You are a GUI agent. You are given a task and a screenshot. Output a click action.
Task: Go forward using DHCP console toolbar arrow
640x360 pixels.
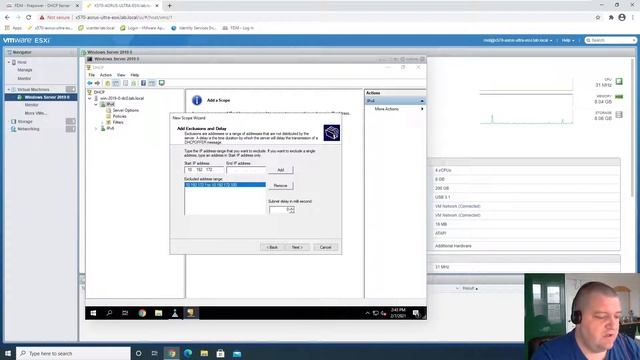click(97, 83)
